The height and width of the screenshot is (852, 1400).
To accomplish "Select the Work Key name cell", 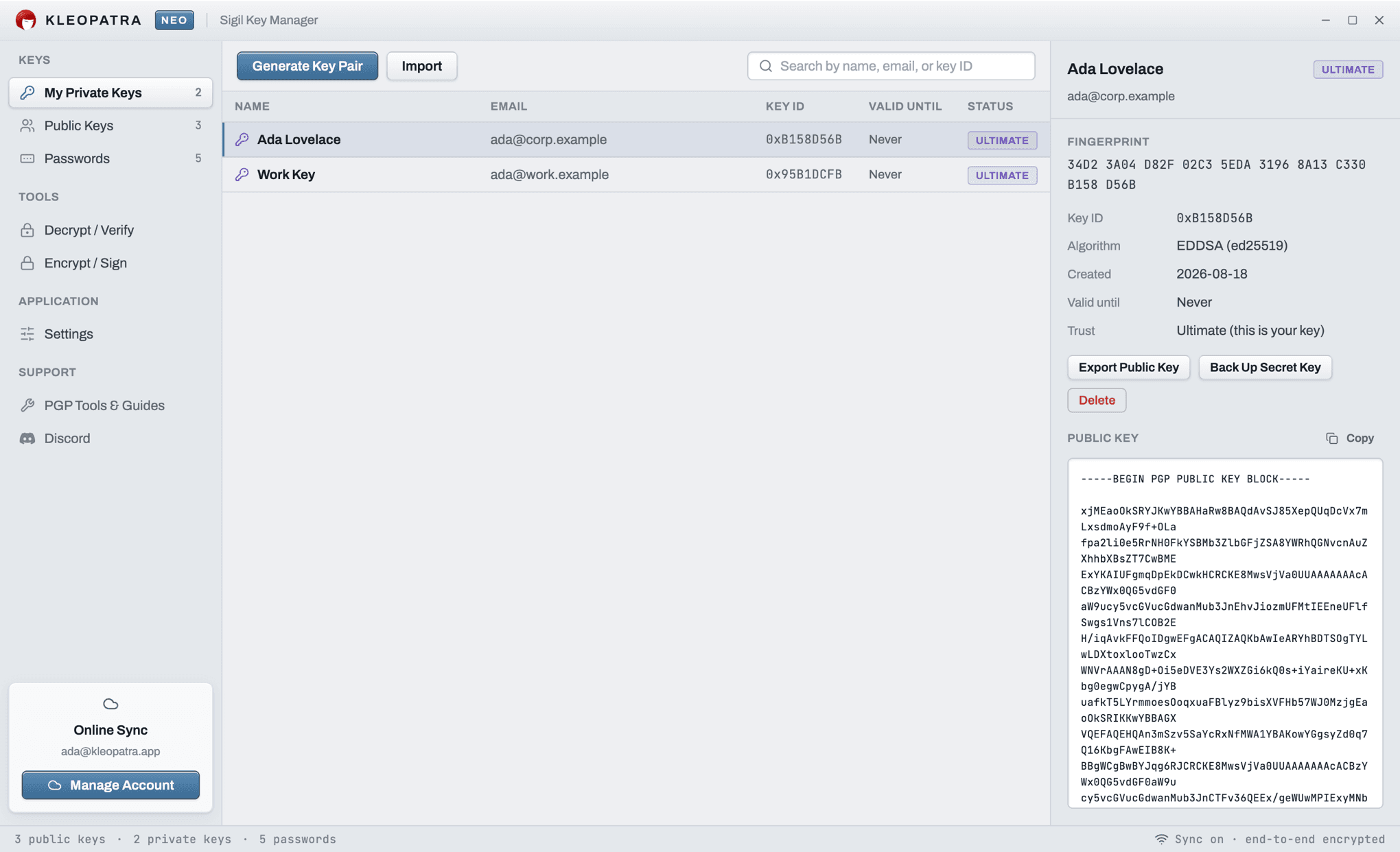I will [286, 174].
